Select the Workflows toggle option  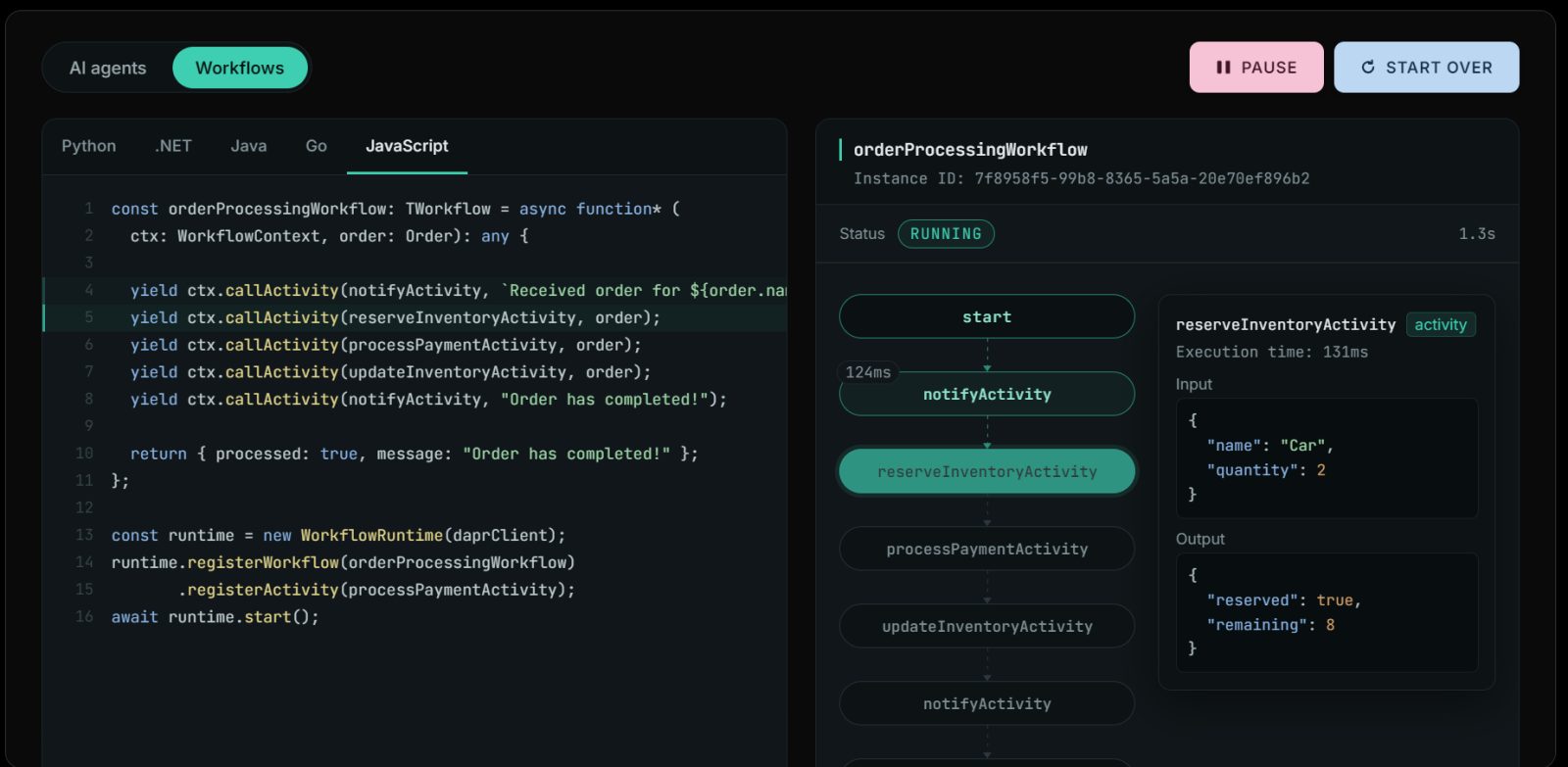(x=240, y=68)
